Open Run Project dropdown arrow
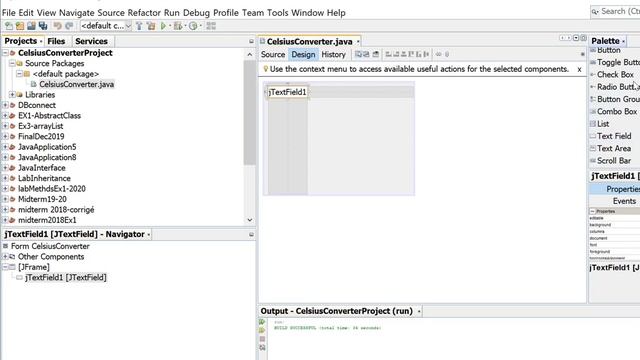The width and height of the screenshot is (640, 360). [x=170, y=26]
